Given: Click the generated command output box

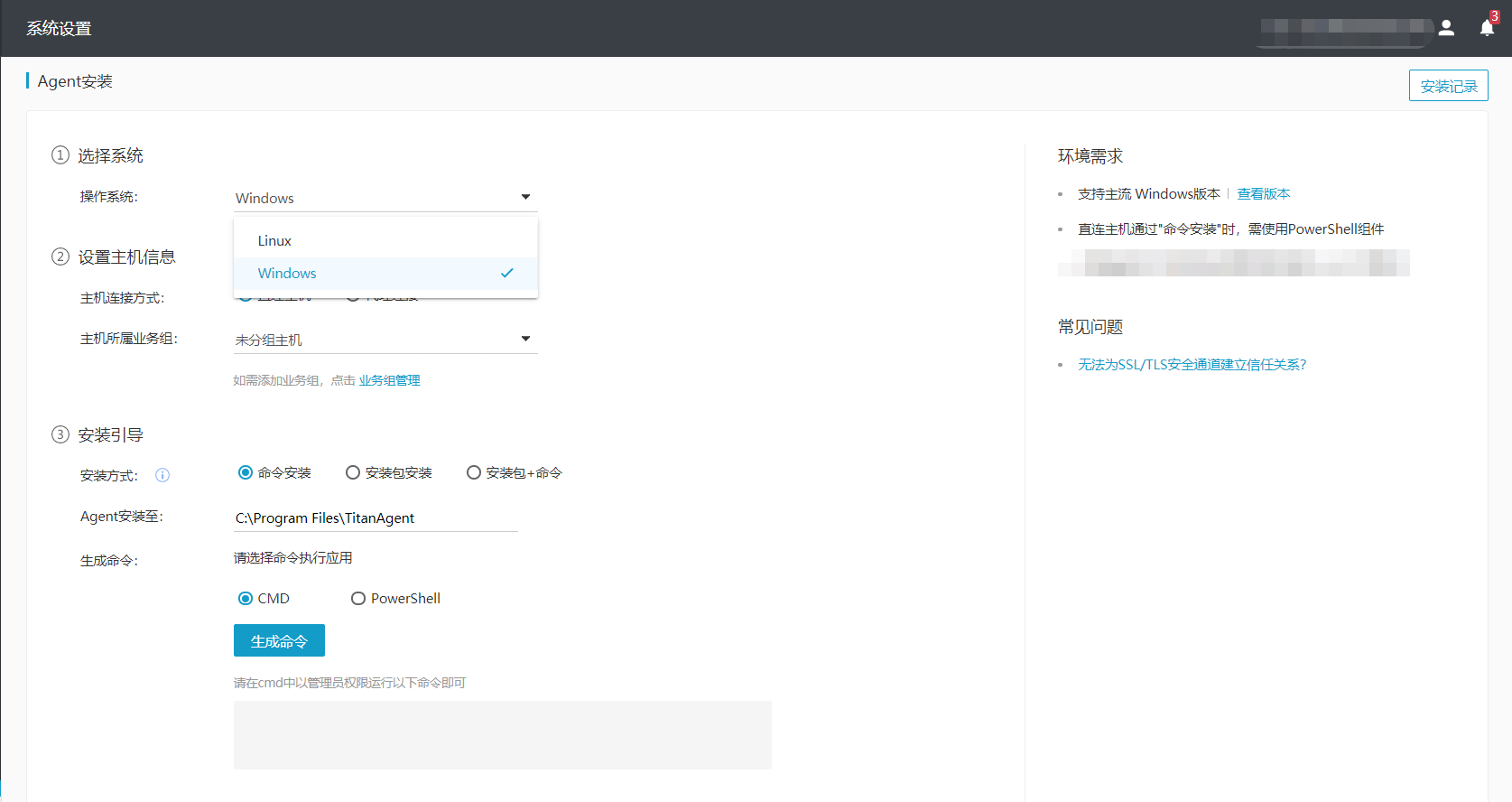Looking at the screenshot, I should click(502, 734).
